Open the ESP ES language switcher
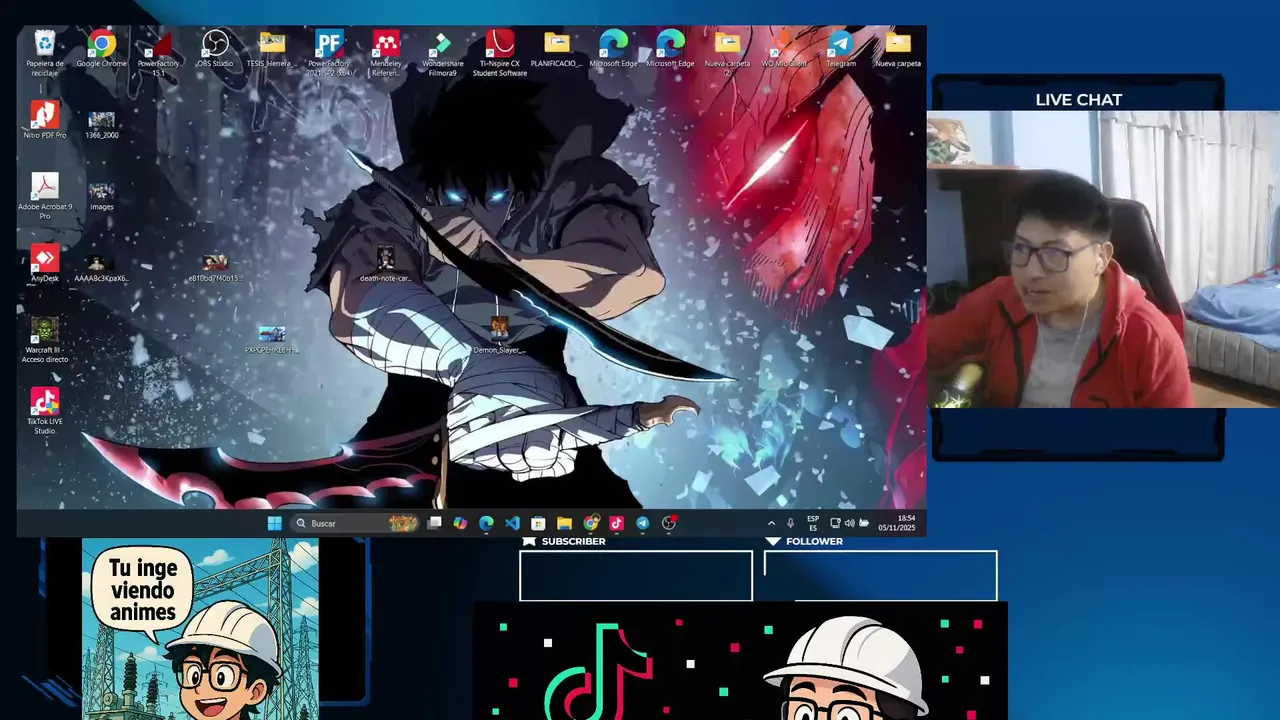 tap(813, 523)
